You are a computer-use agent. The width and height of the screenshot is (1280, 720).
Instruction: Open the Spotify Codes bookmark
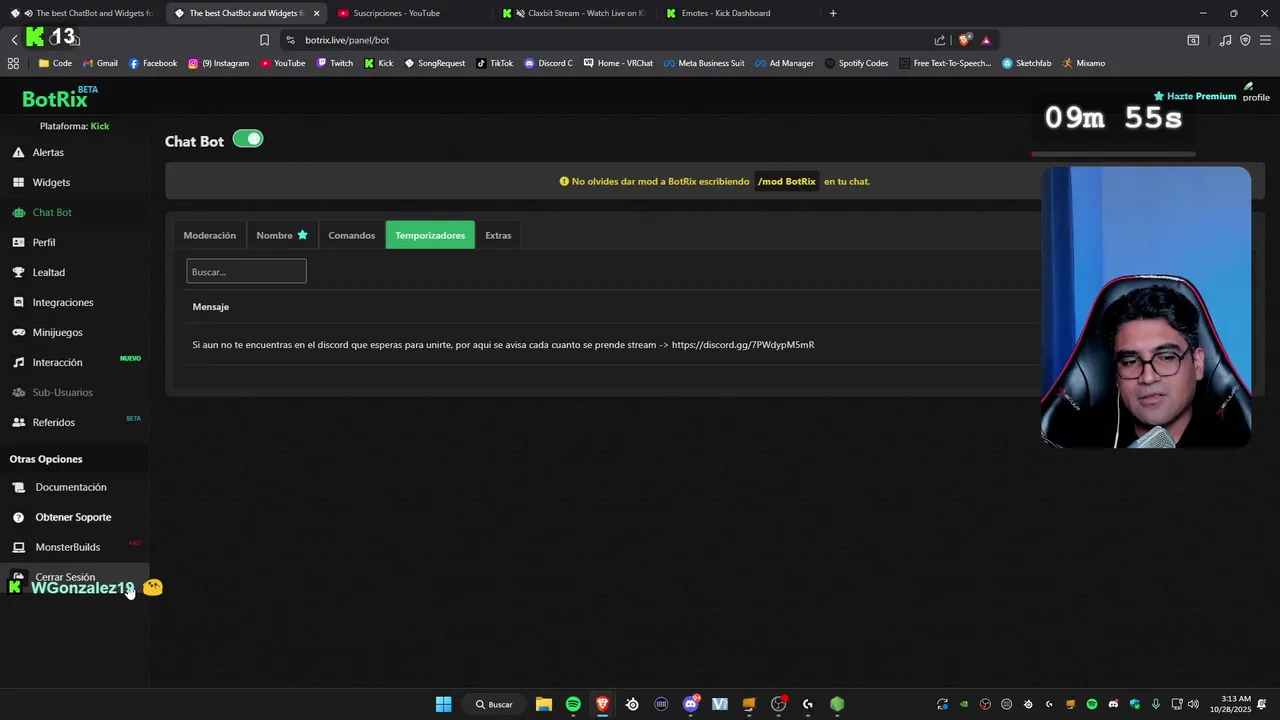(856, 63)
